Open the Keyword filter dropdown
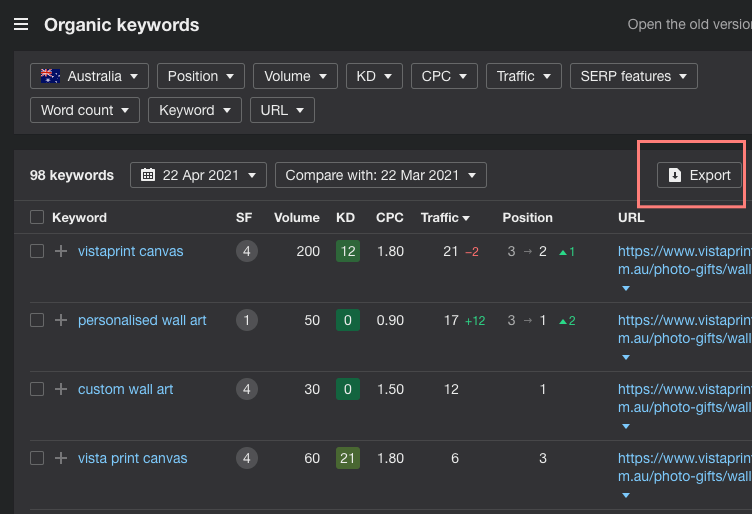 coord(195,110)
